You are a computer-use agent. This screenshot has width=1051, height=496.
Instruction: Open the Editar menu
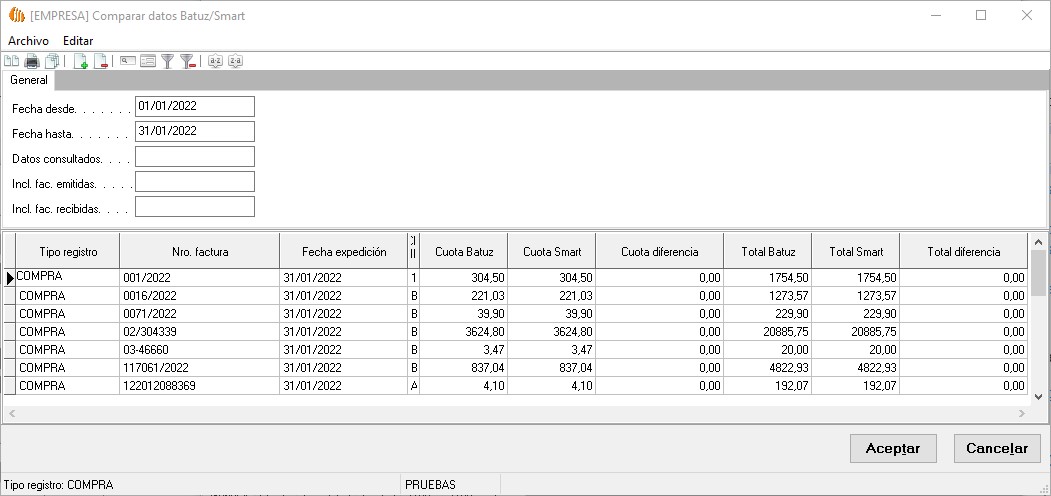tap(78, 41)
